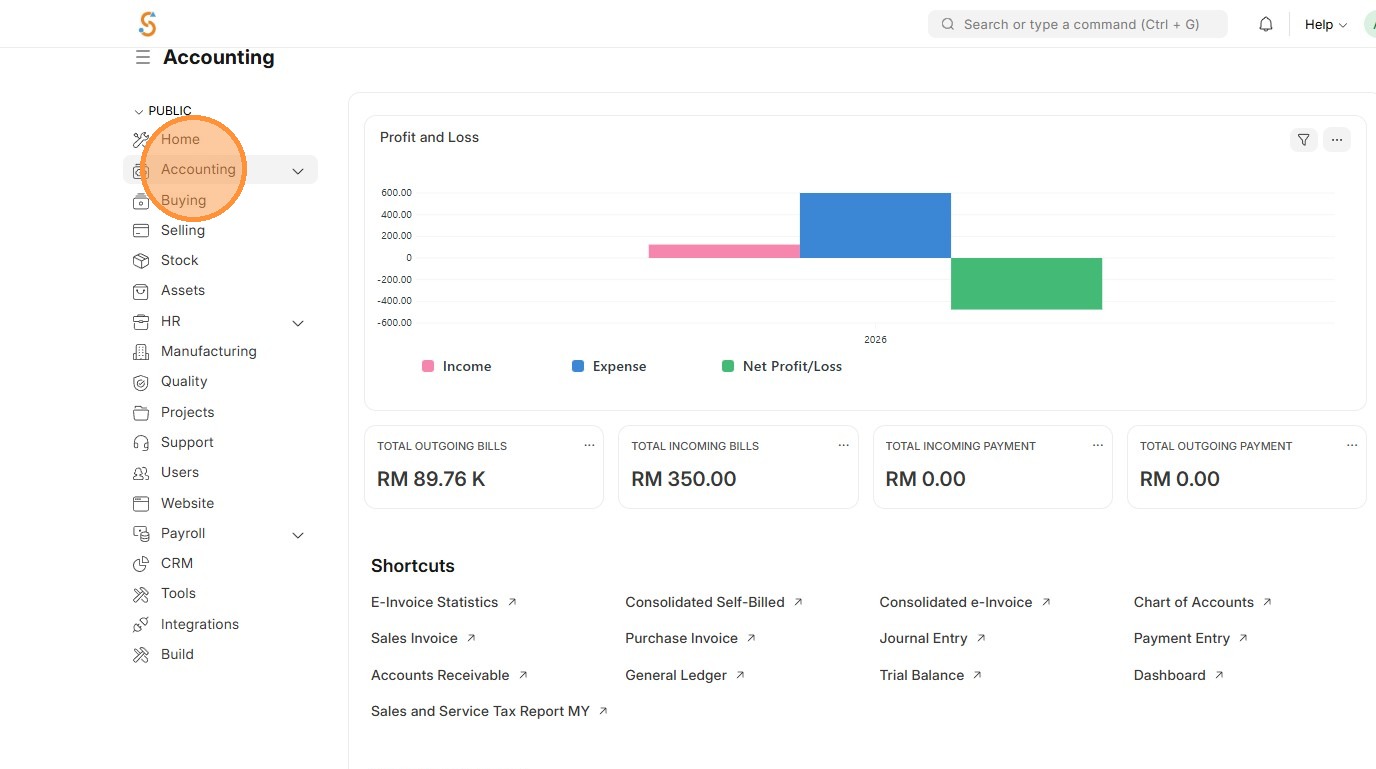Select the Accounting label in the sidebar
The width and height of the screenshot is (1376, 769).
coord(198,169)
